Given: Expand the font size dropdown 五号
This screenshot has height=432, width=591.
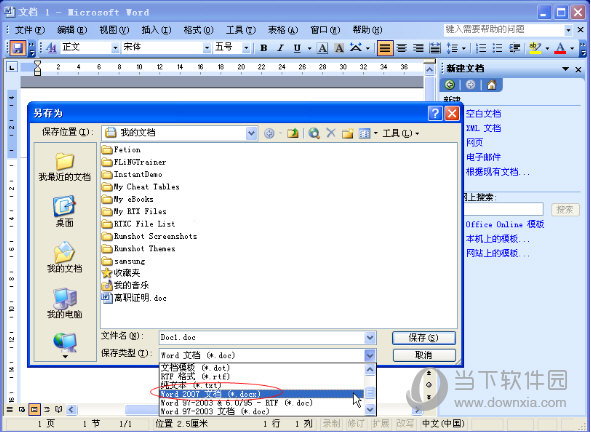Looking at the screenshot, I should 246,48.
